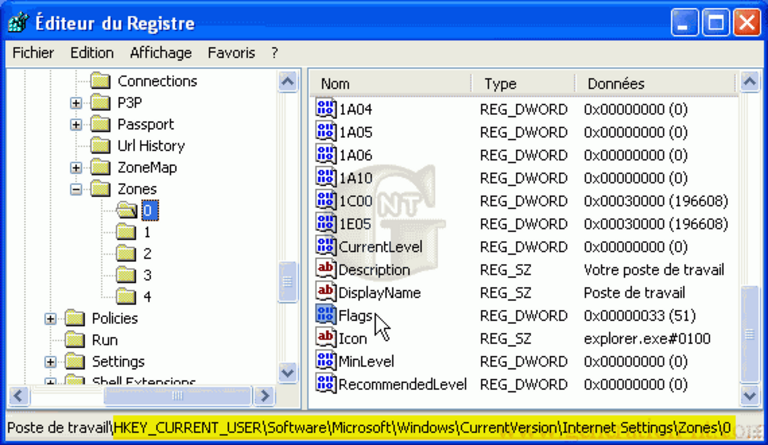Click the Description string value icon
Image resolution: width=768 pixels, height=445 pixels.
[326, 269]
